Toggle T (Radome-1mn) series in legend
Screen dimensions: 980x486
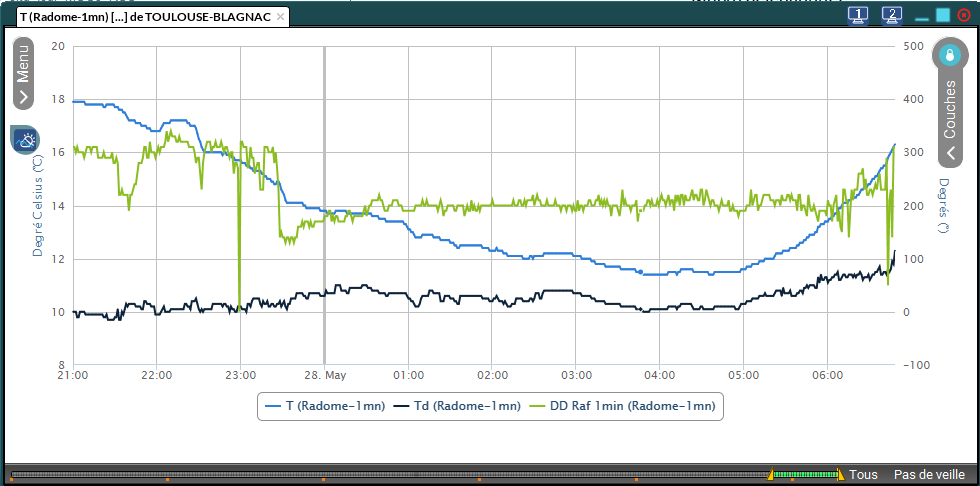pyautogui.click(x=324, y=406)
